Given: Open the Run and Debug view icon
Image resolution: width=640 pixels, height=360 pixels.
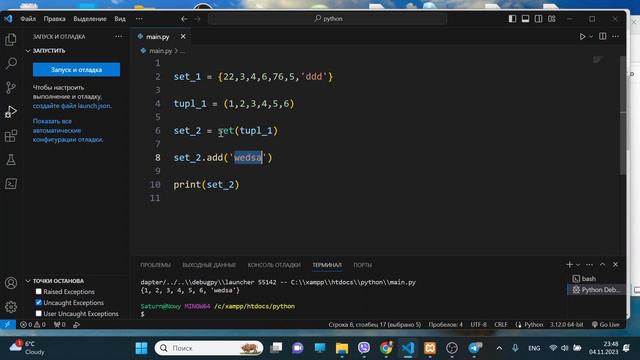Looking at the screenshot, I should (11, 111).
